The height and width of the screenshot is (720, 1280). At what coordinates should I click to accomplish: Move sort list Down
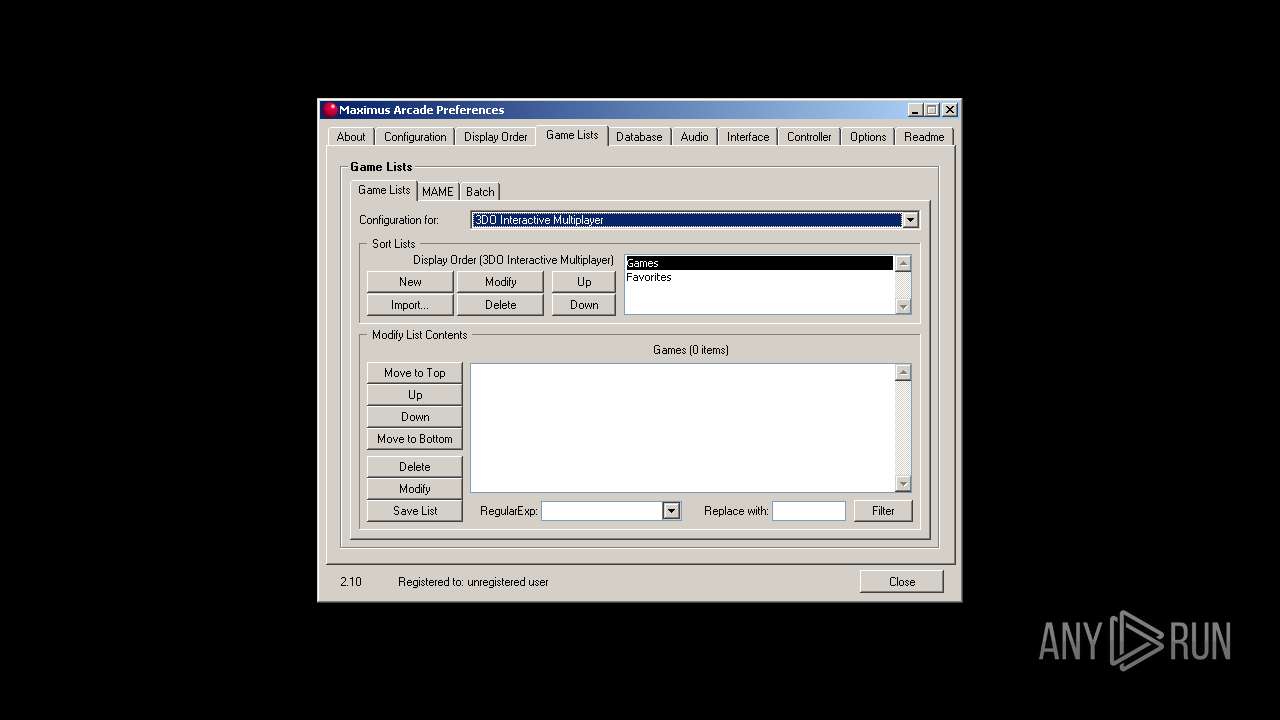(584, 305)
